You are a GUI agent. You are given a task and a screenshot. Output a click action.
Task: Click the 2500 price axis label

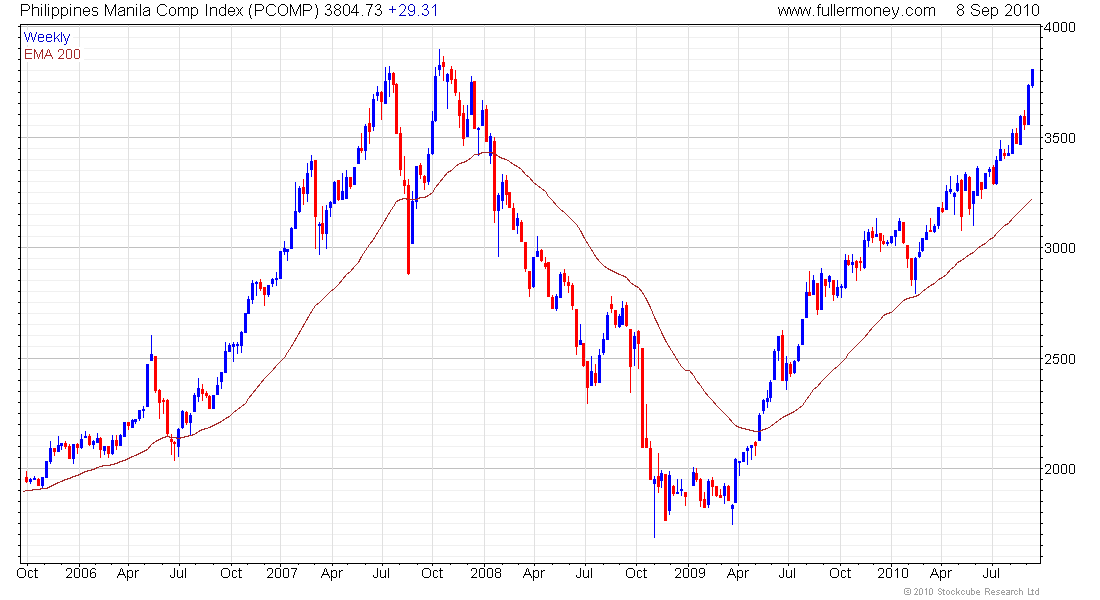[1059, 359]
